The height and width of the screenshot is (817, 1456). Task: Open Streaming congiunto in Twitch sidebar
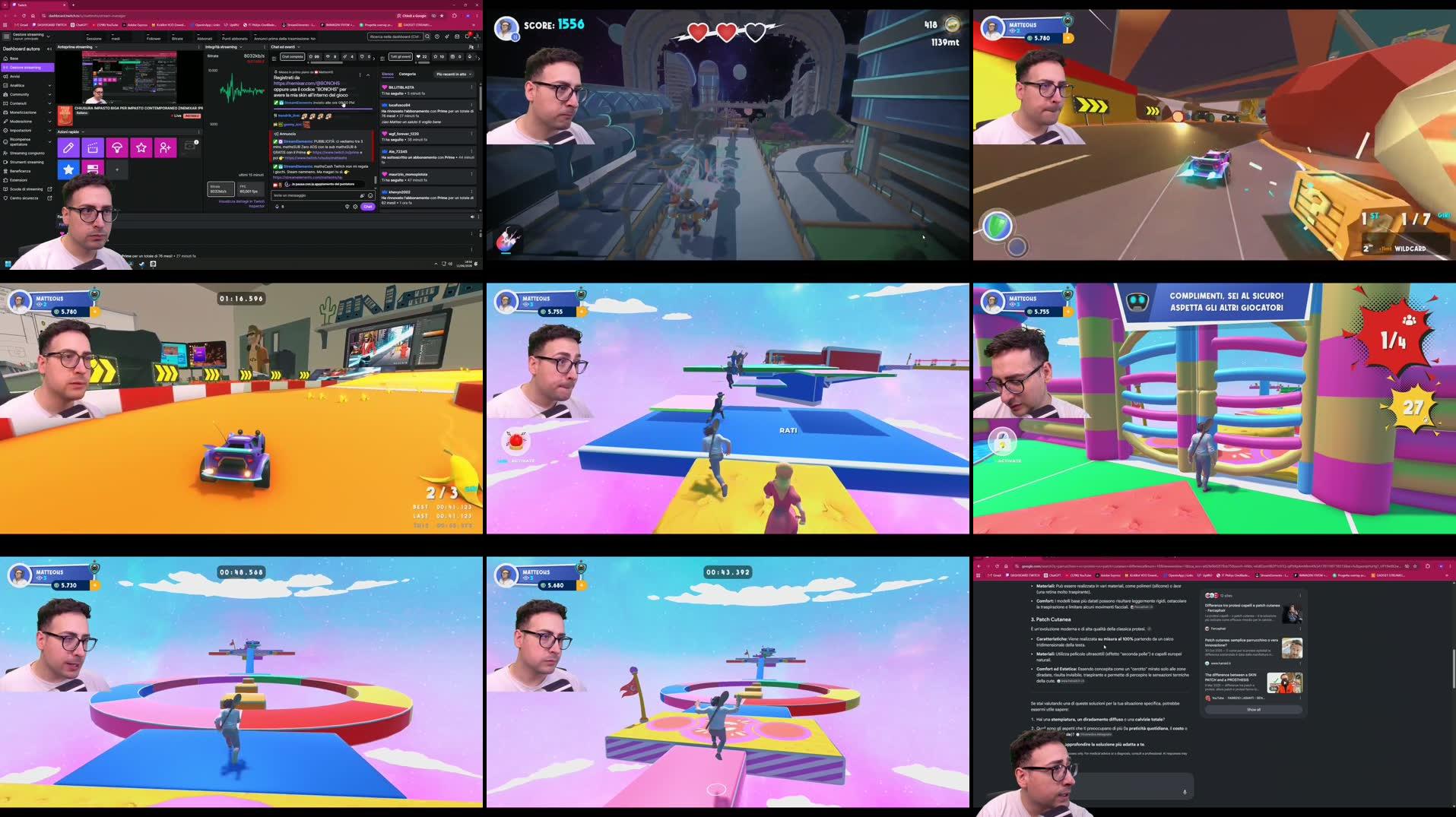pos(27,153)
